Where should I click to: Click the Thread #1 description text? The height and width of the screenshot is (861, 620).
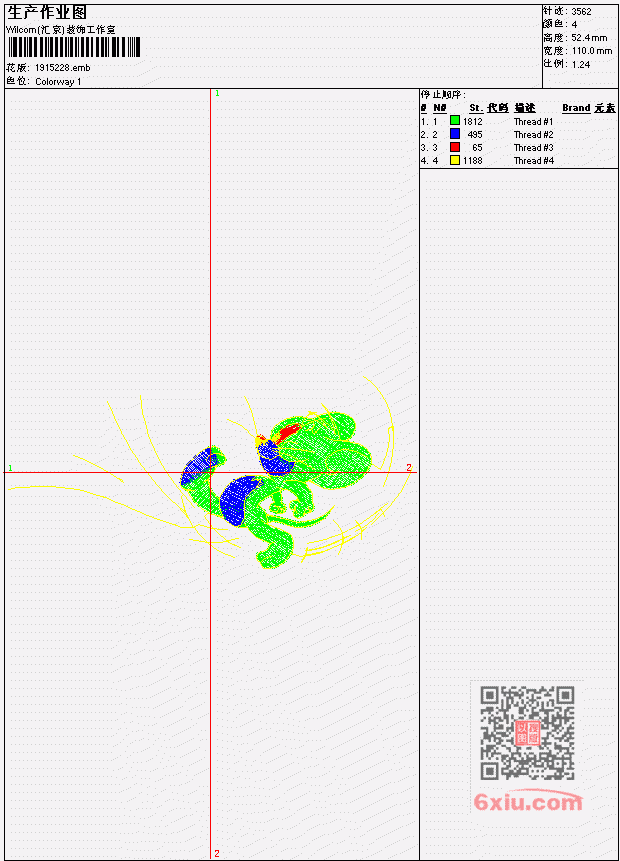(x=534, y=121)
